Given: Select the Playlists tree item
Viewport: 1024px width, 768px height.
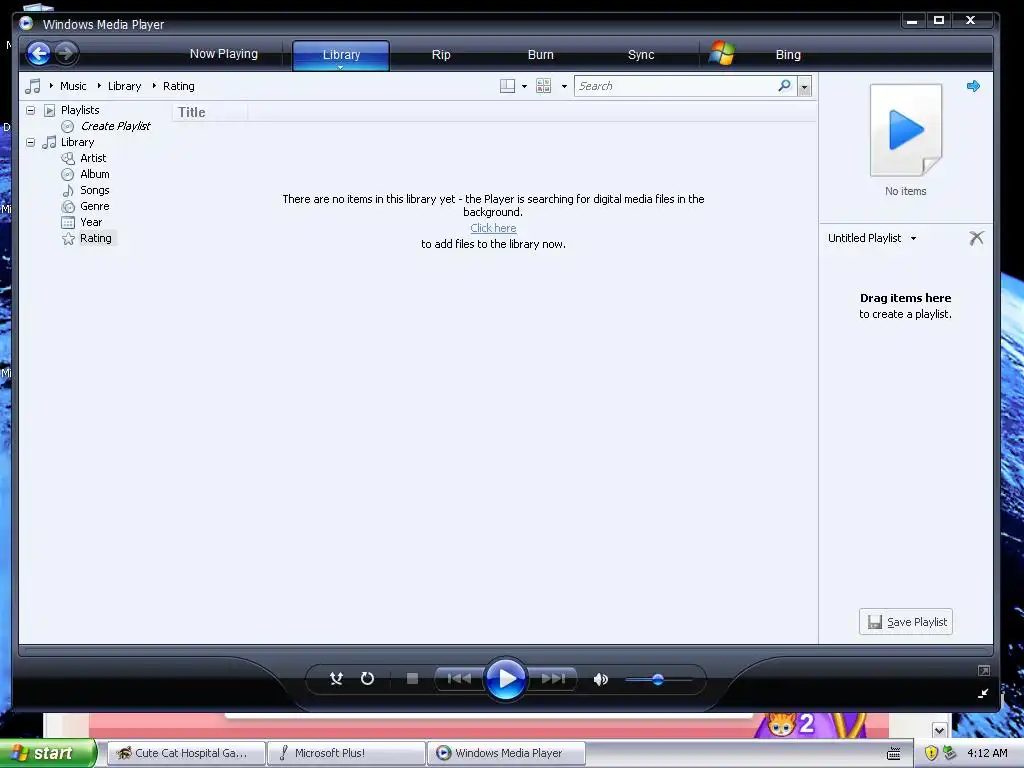Looking at the screenshot, I should coord(80,110).
